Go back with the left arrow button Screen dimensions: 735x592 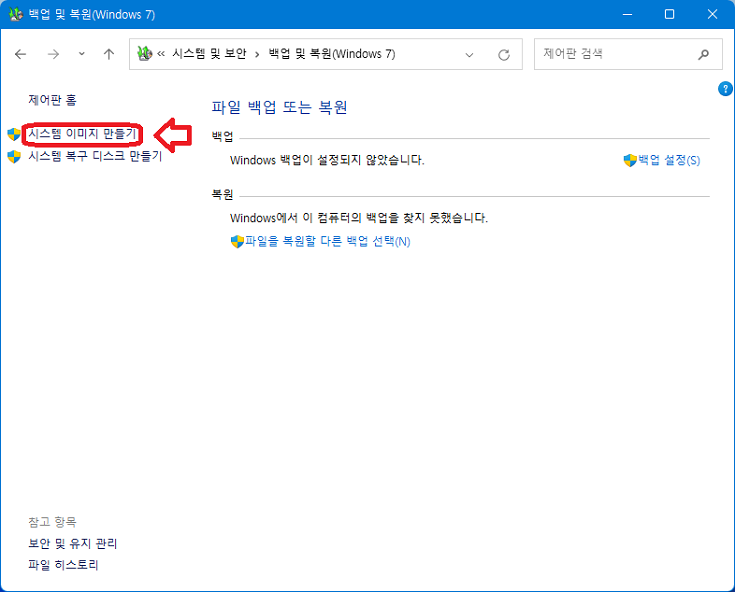tap(21, 54)
